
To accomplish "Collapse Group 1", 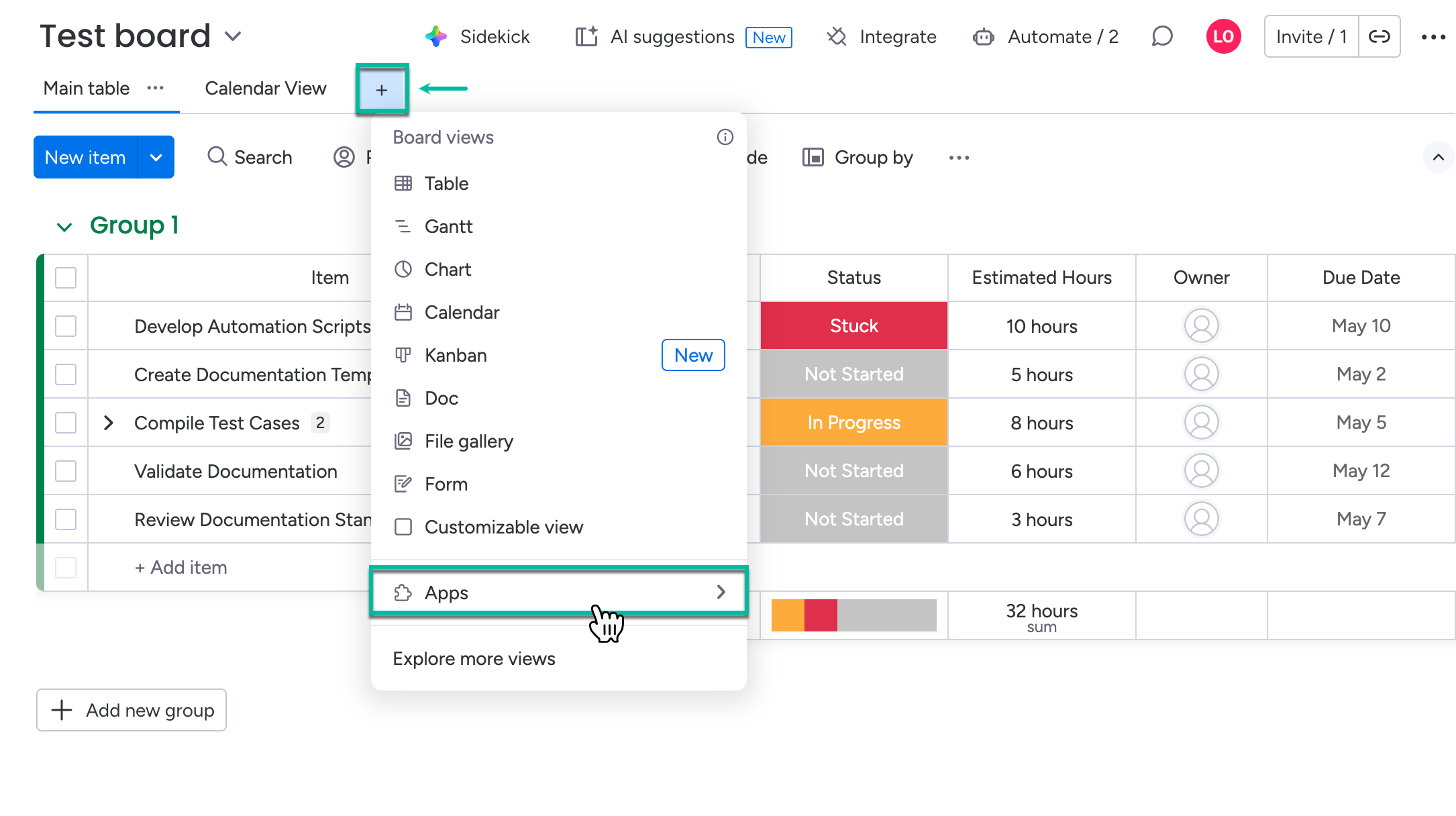I will (64, 226).
